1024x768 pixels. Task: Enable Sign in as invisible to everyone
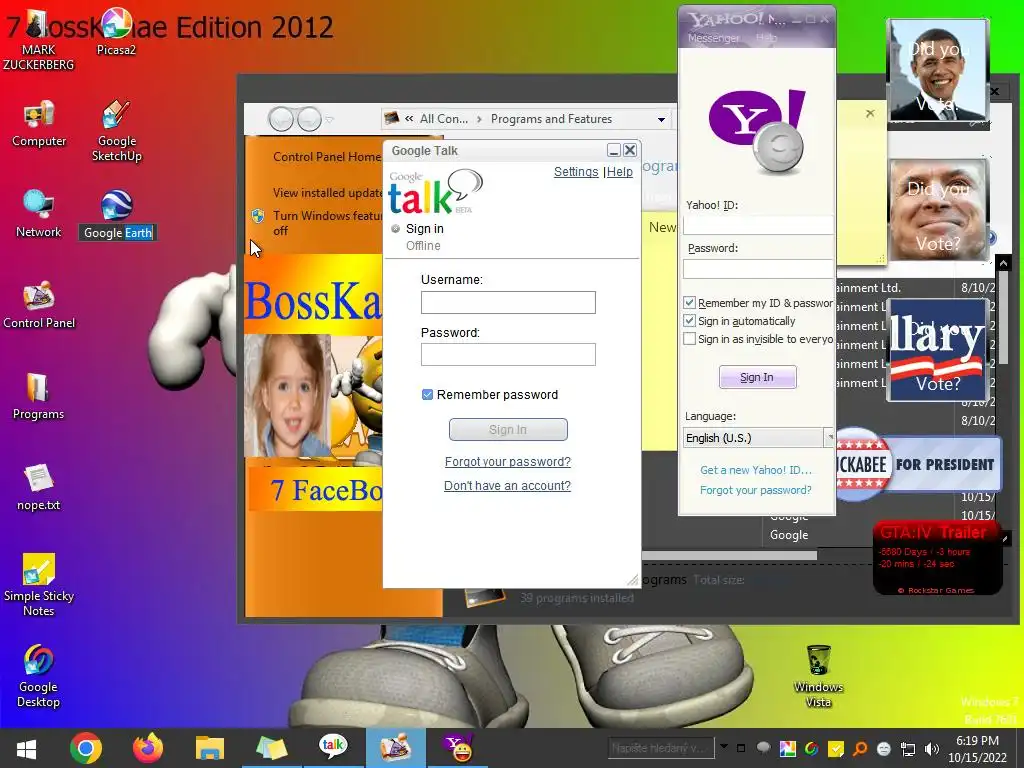[x=689, y=339]
